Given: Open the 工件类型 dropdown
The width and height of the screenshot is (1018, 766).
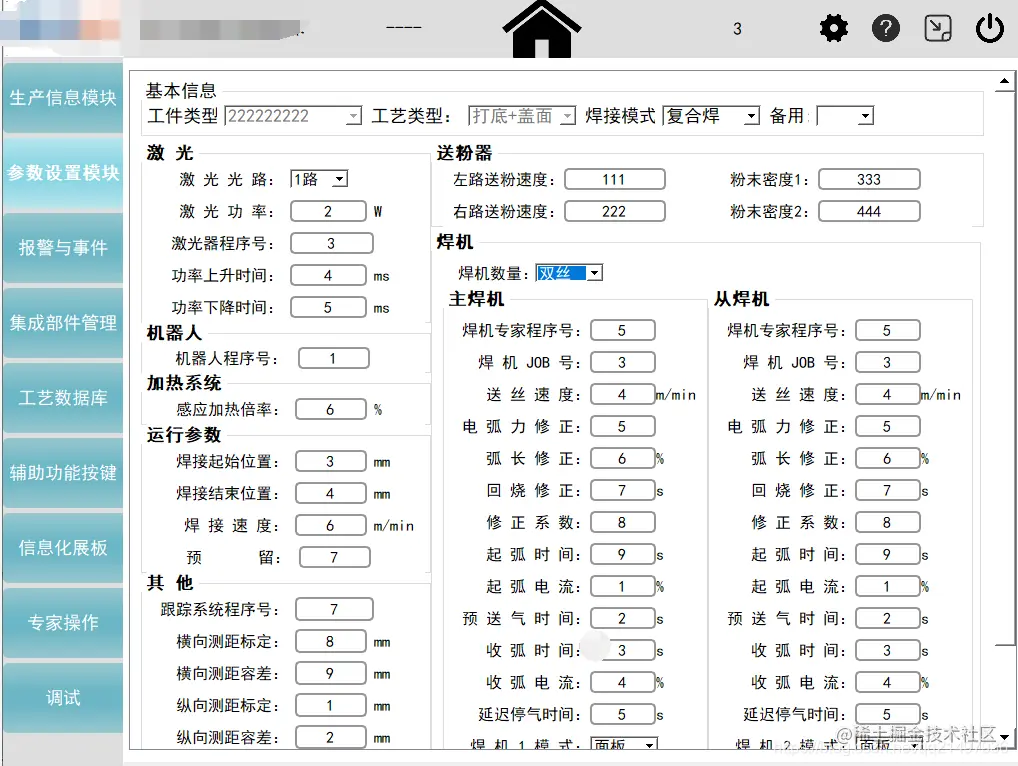Looking at the screenshot, I should coord(352,116).
